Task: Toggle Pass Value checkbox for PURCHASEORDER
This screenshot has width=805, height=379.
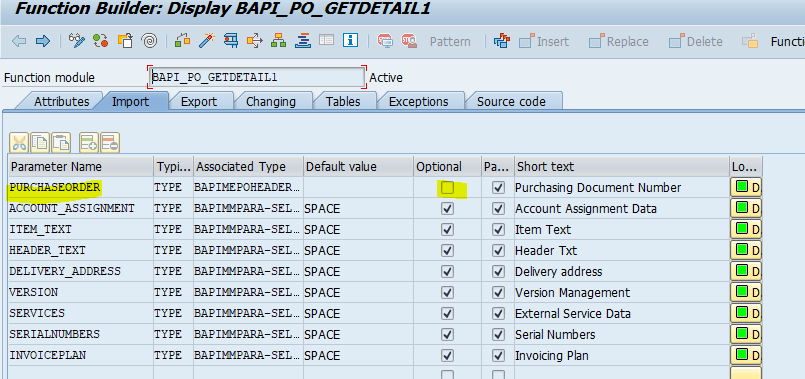Action: coord(498,187)
